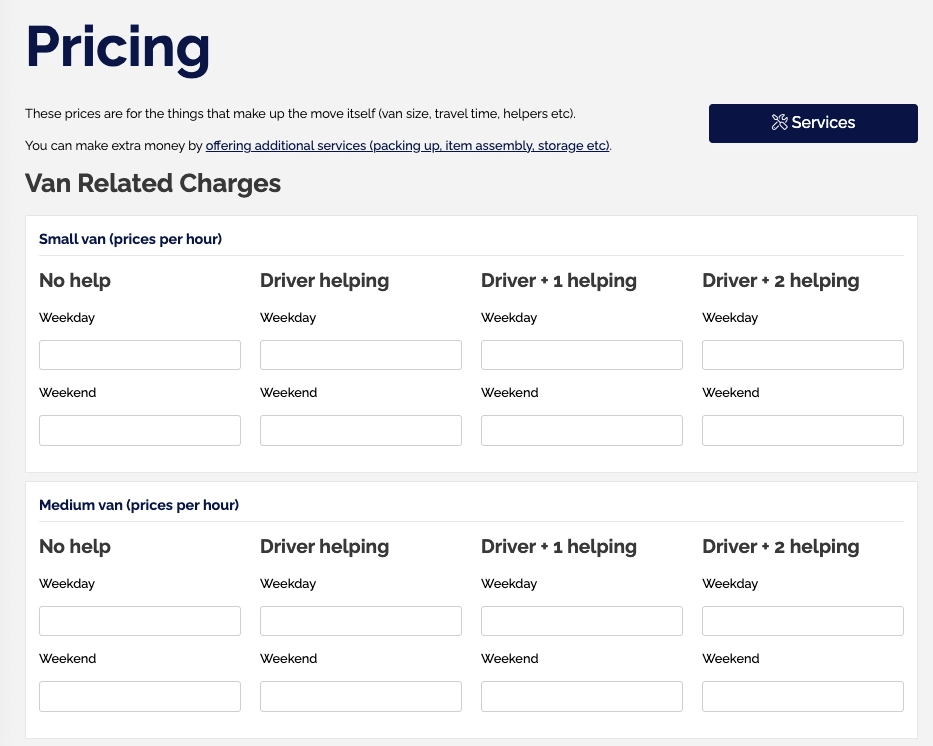Focus Medium van Driver helping Weekday field
The image size is (933, 746).
click(361, 621)
